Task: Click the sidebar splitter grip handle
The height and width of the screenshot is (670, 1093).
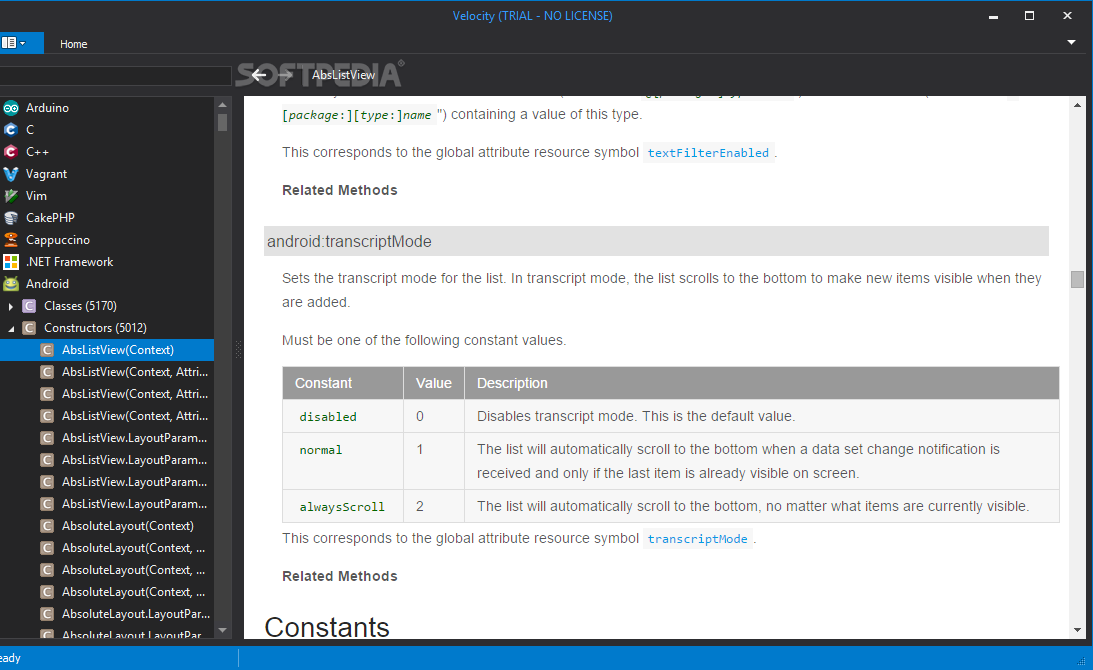Action: pos(238,350)
